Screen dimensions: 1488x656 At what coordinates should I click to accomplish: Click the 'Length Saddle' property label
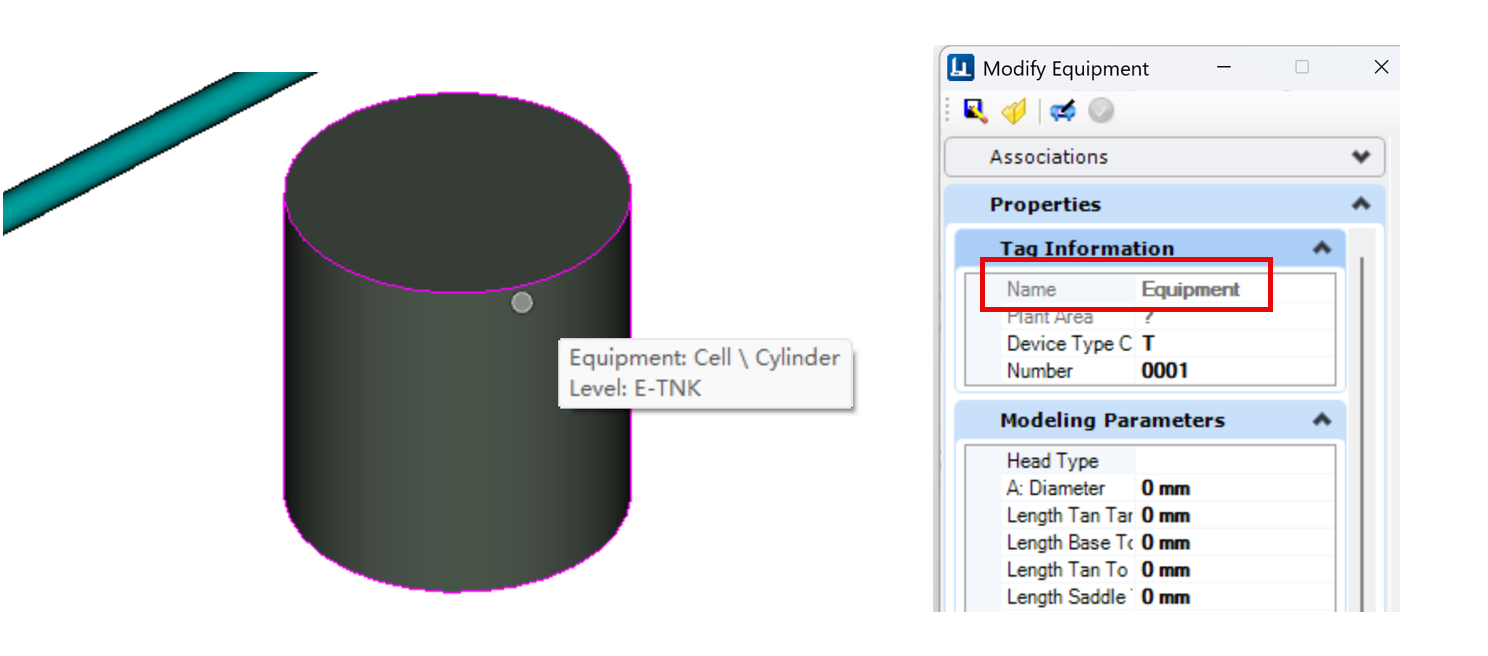pos(1069,597)
